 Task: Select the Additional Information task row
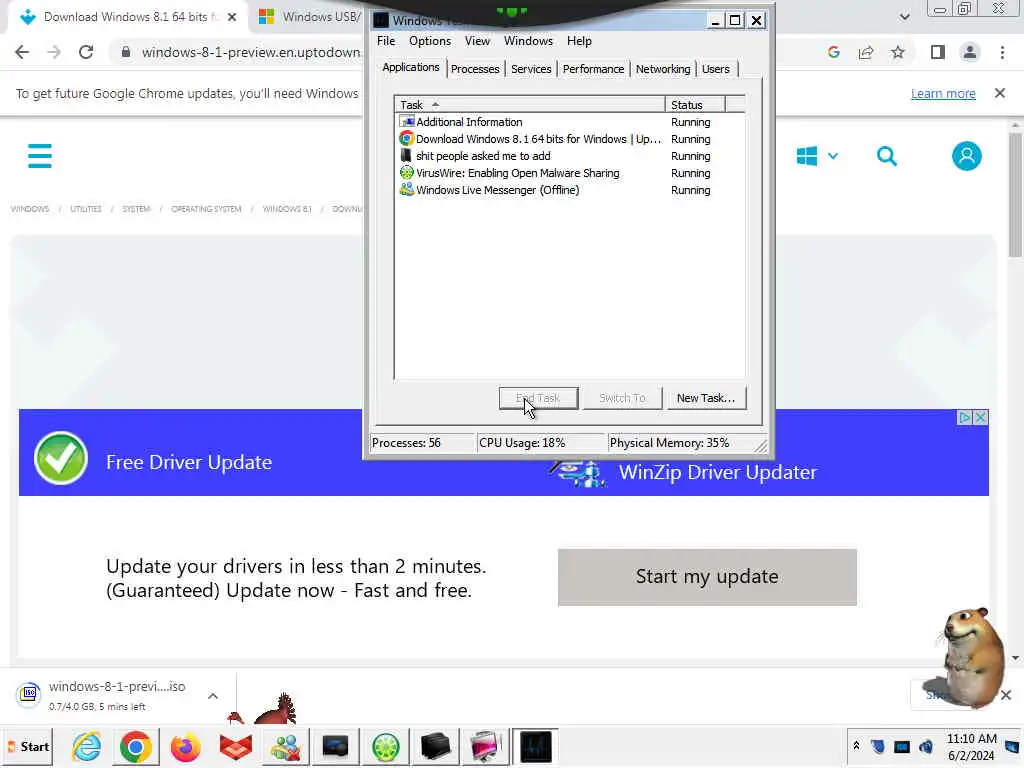click(x=569, y=122)
